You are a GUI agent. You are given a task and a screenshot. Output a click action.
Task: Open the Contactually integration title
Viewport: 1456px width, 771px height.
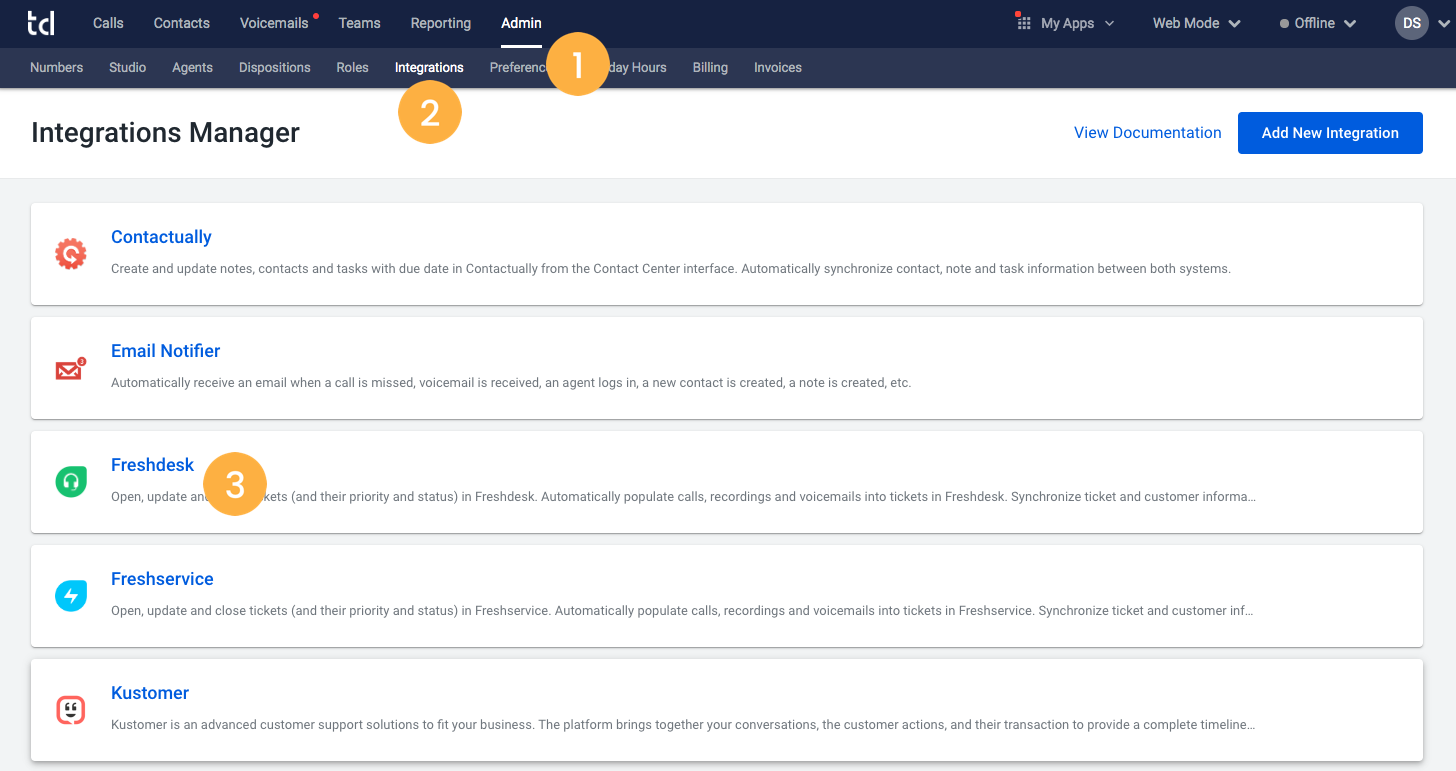point(161,237)
